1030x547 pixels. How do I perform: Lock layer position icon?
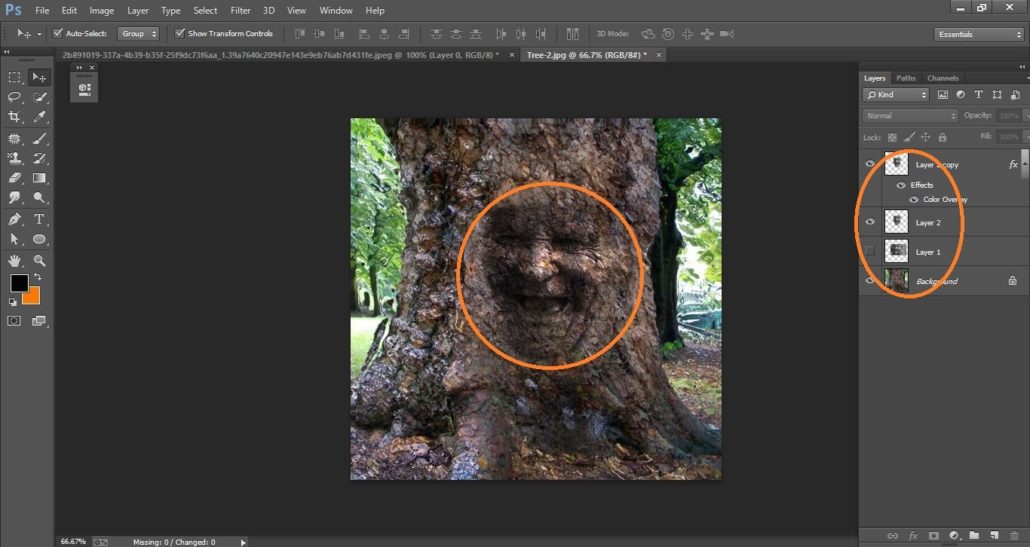pos(926,137)
